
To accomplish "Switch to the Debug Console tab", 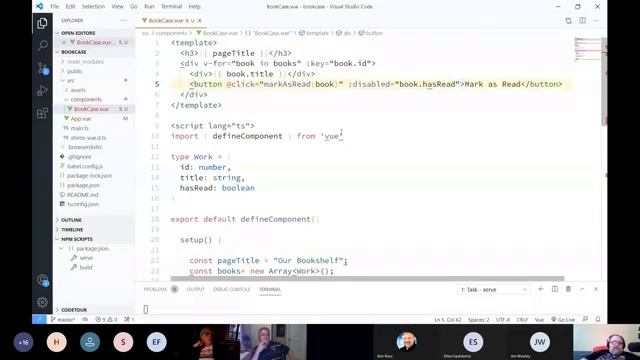I will (x=231, y=289).
